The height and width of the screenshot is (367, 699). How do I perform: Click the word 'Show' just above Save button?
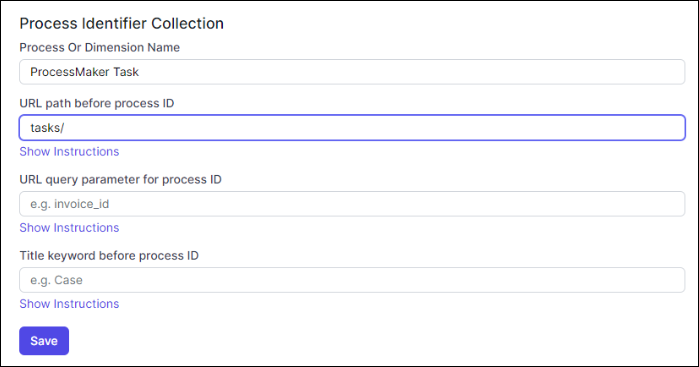pyautogui.click(x=35, y=304)
